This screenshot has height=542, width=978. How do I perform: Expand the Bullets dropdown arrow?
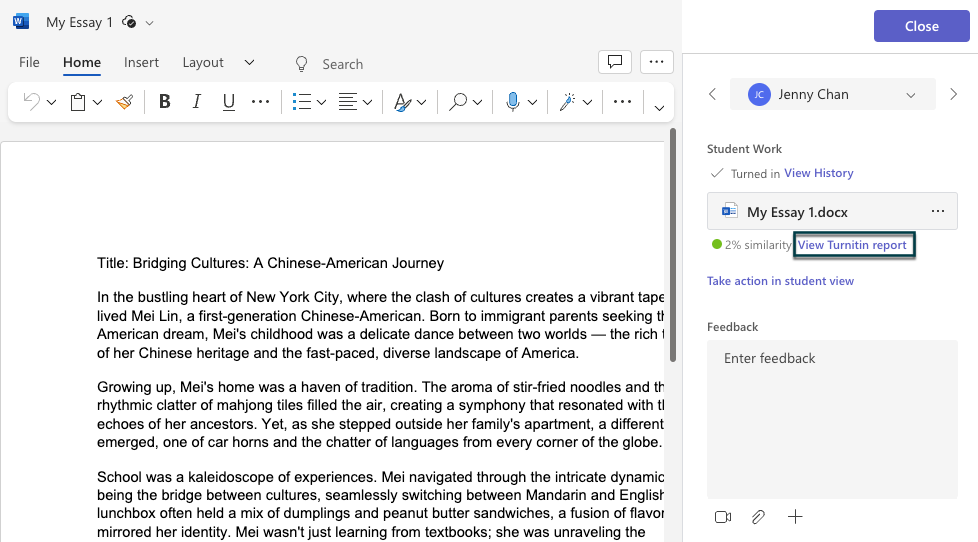coord(322,102)
